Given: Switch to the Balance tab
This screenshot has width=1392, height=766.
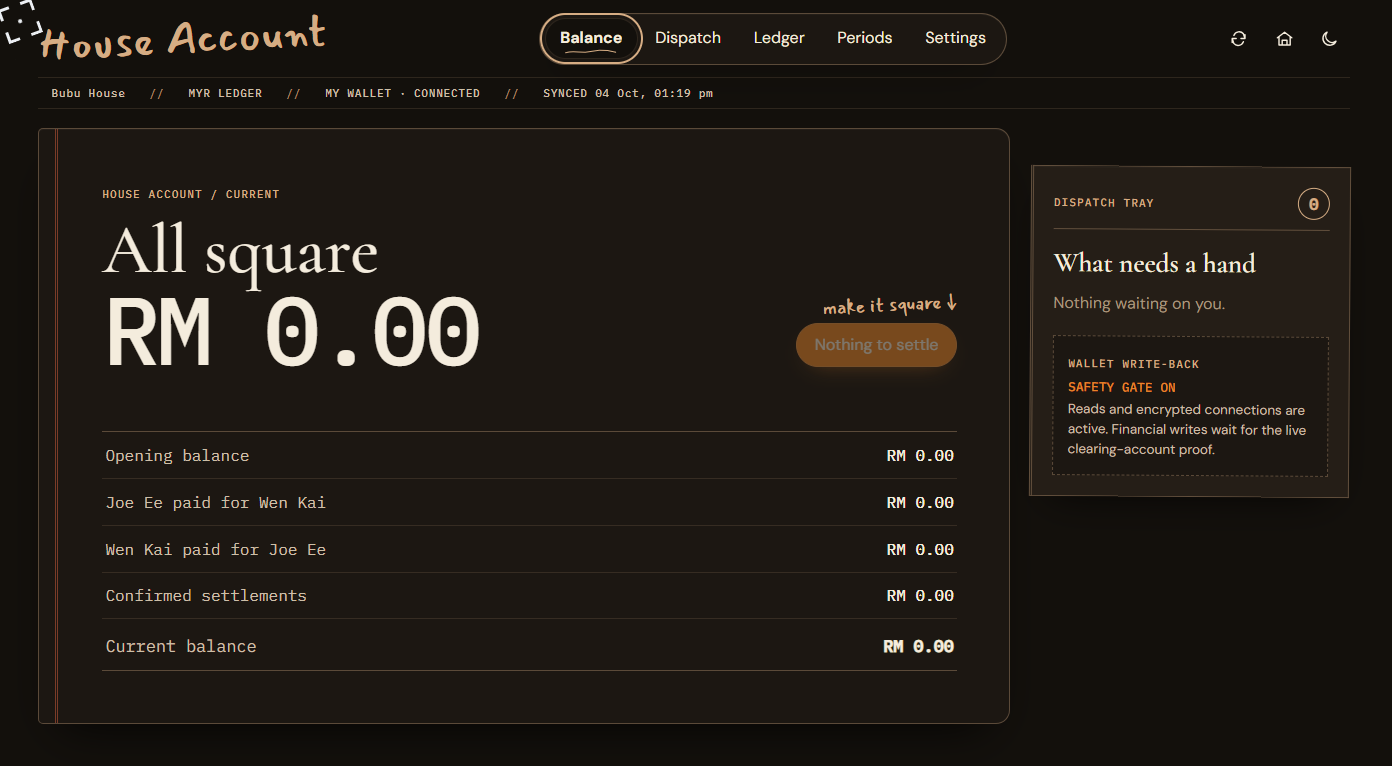Looking at the screenshot, I should 591,38.
